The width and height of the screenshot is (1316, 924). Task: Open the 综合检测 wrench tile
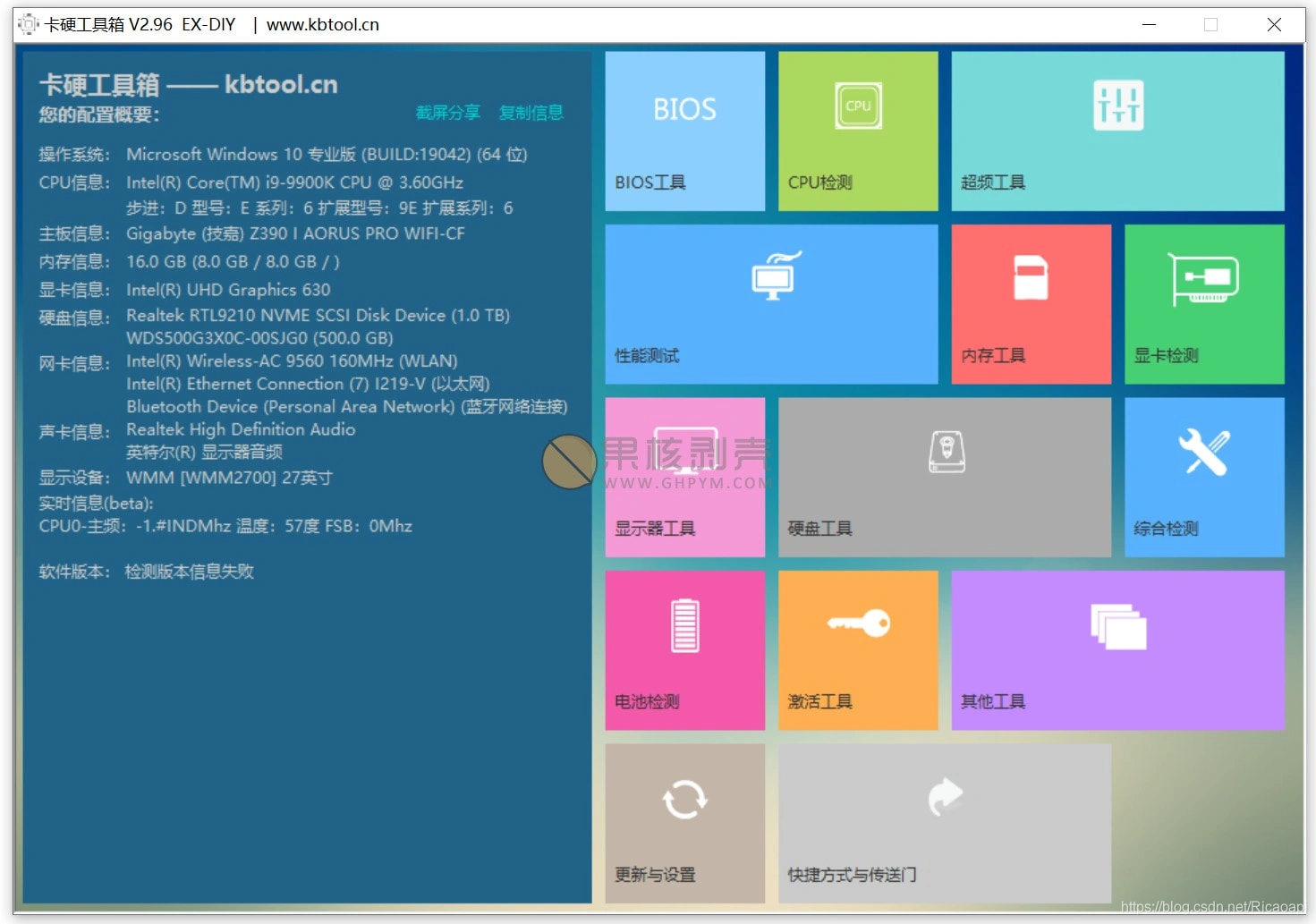[1204, 478]
